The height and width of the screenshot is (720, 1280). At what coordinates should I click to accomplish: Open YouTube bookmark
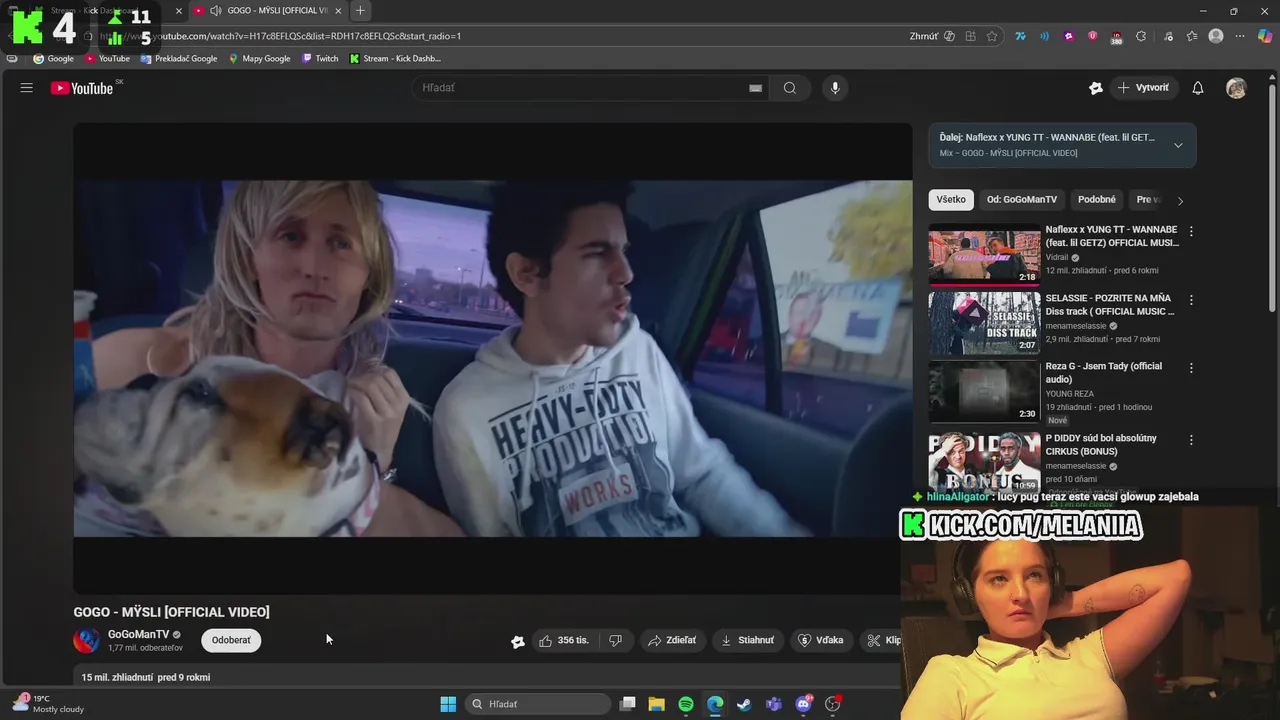[x=108, y=59]
